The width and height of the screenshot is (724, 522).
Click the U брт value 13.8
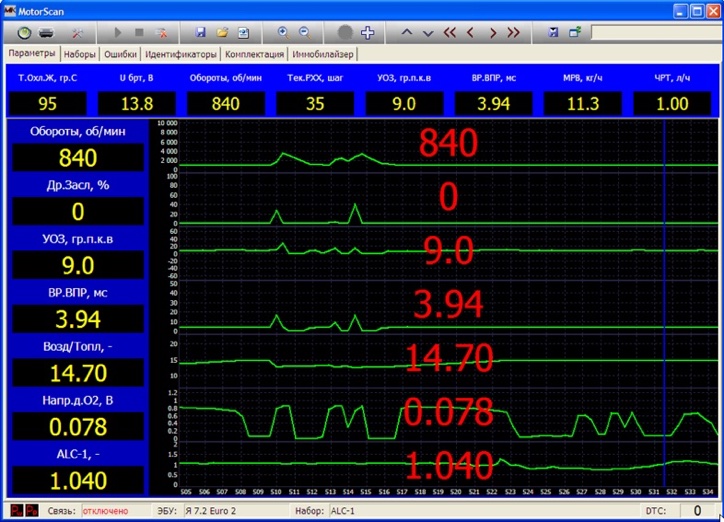(x=137, y=103)
